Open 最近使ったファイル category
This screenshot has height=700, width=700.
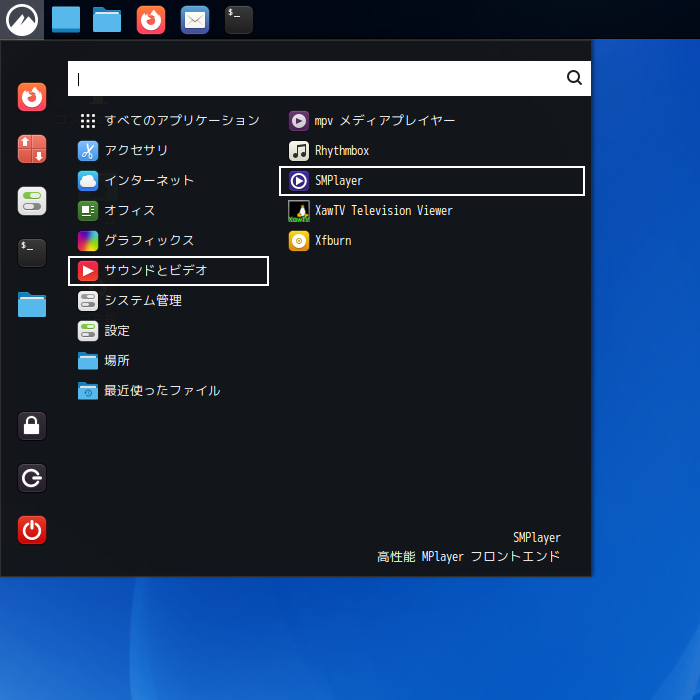pos(168,391)
